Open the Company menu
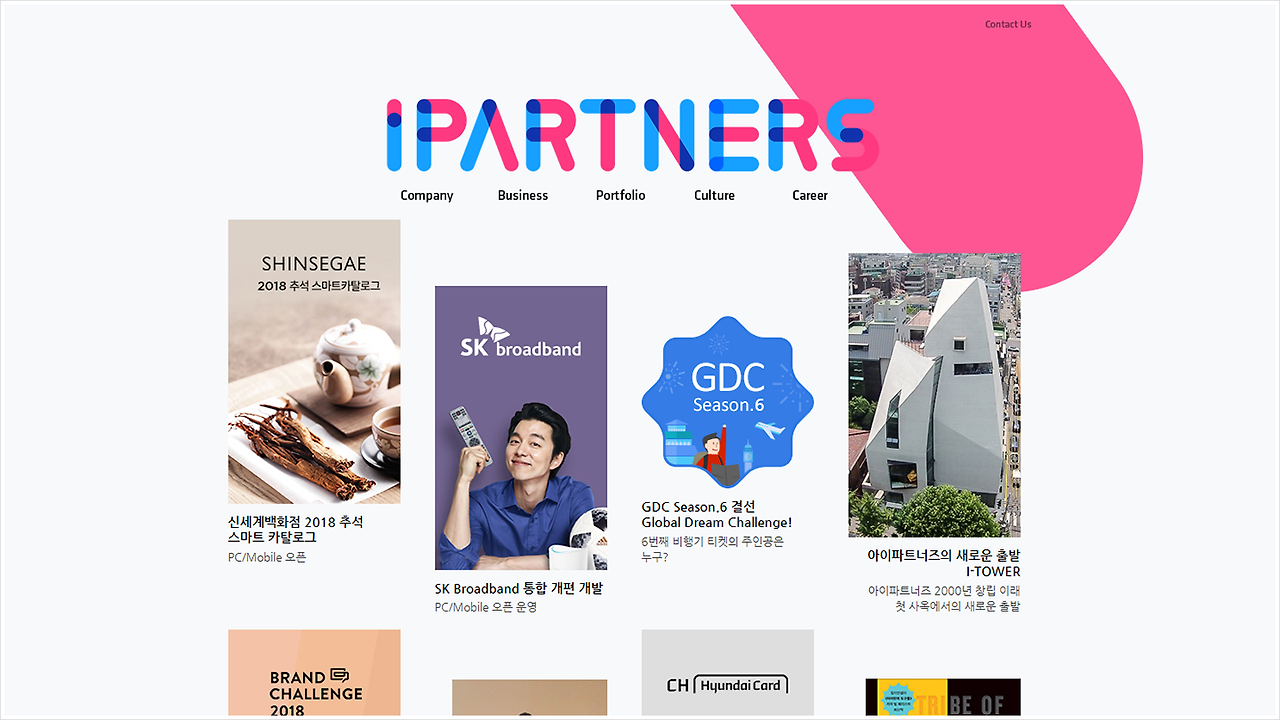 tap(427, 195)
